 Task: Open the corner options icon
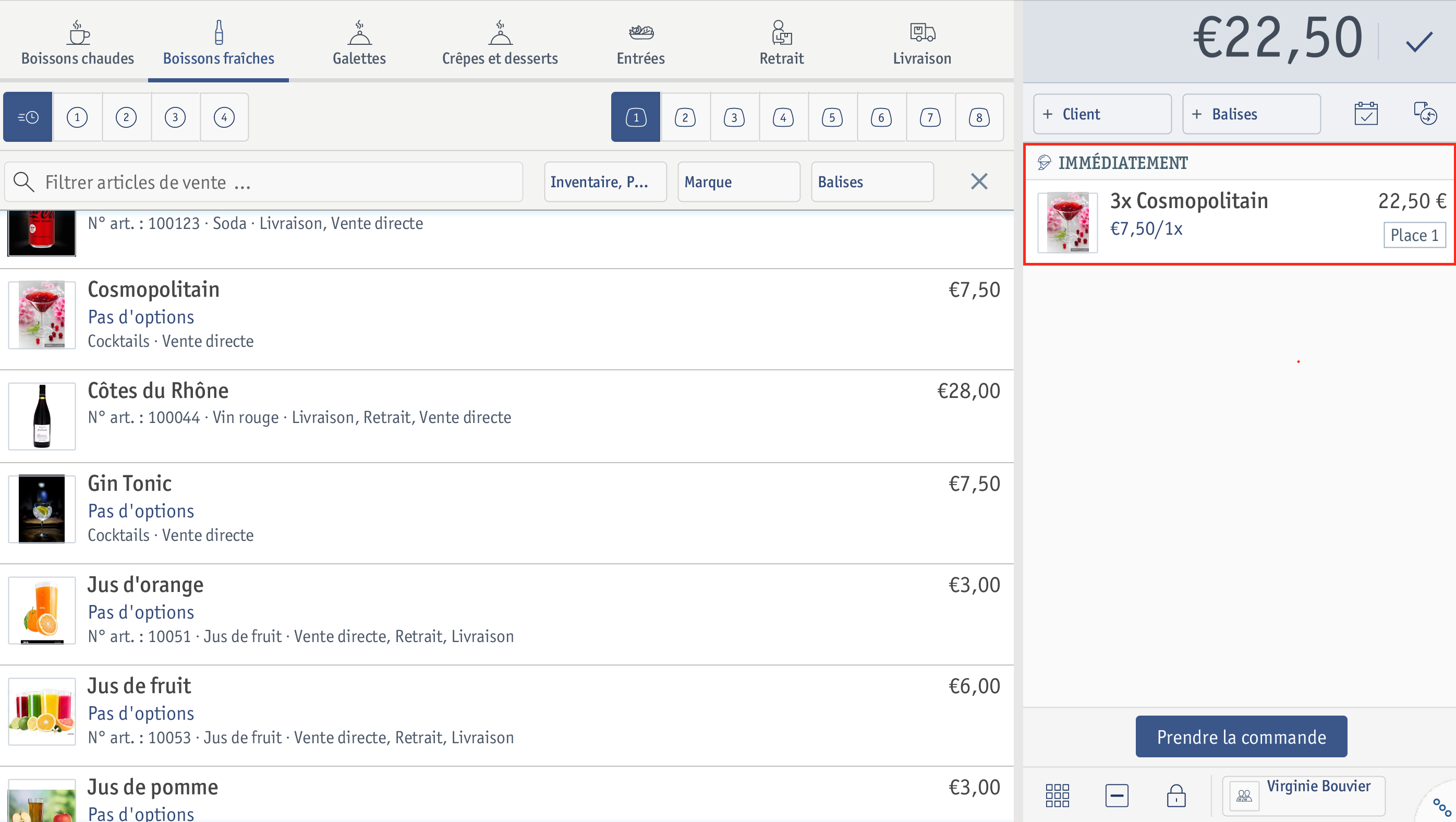click(1442, 807)
